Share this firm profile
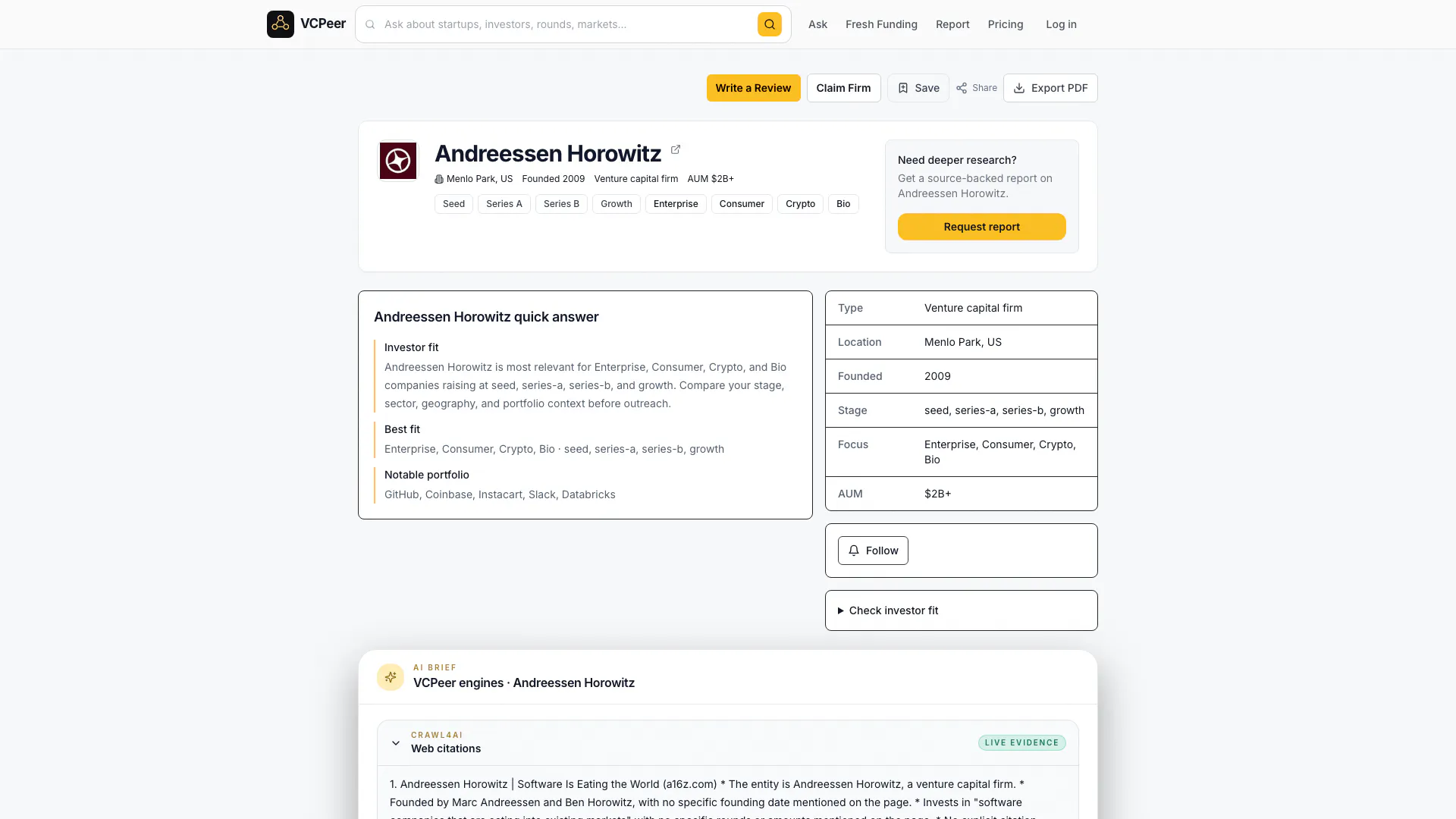 [977, 88]
